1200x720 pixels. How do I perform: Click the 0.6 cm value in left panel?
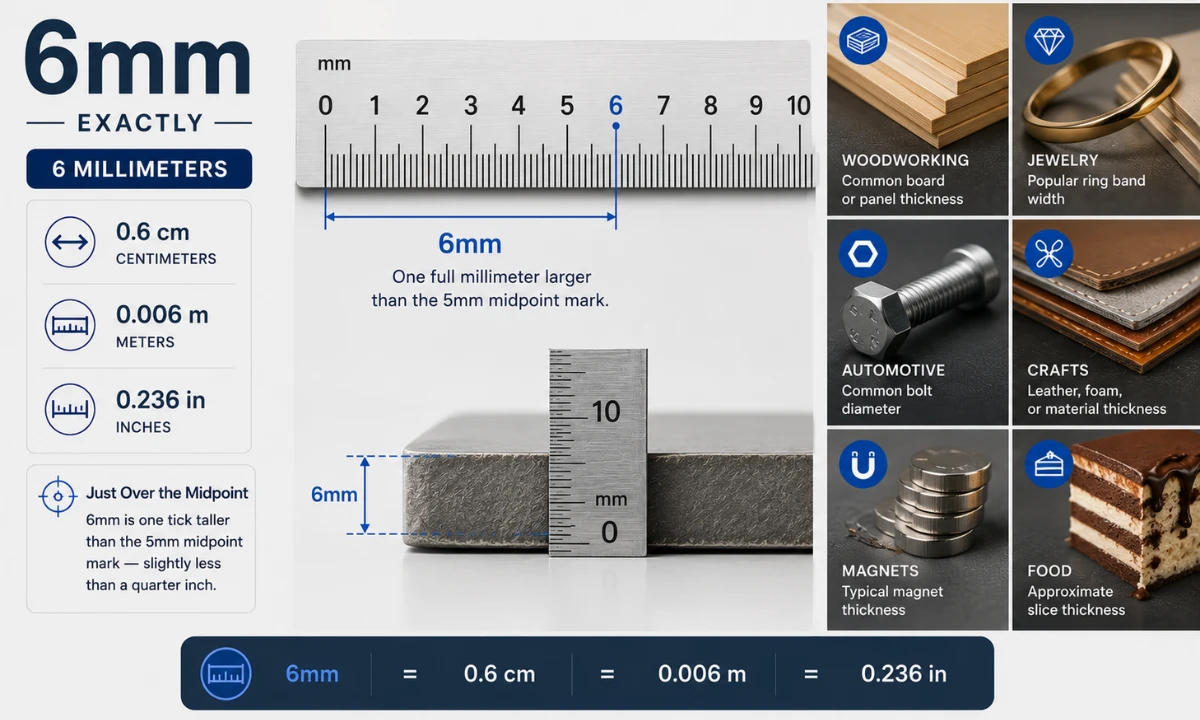pos(153,232)
